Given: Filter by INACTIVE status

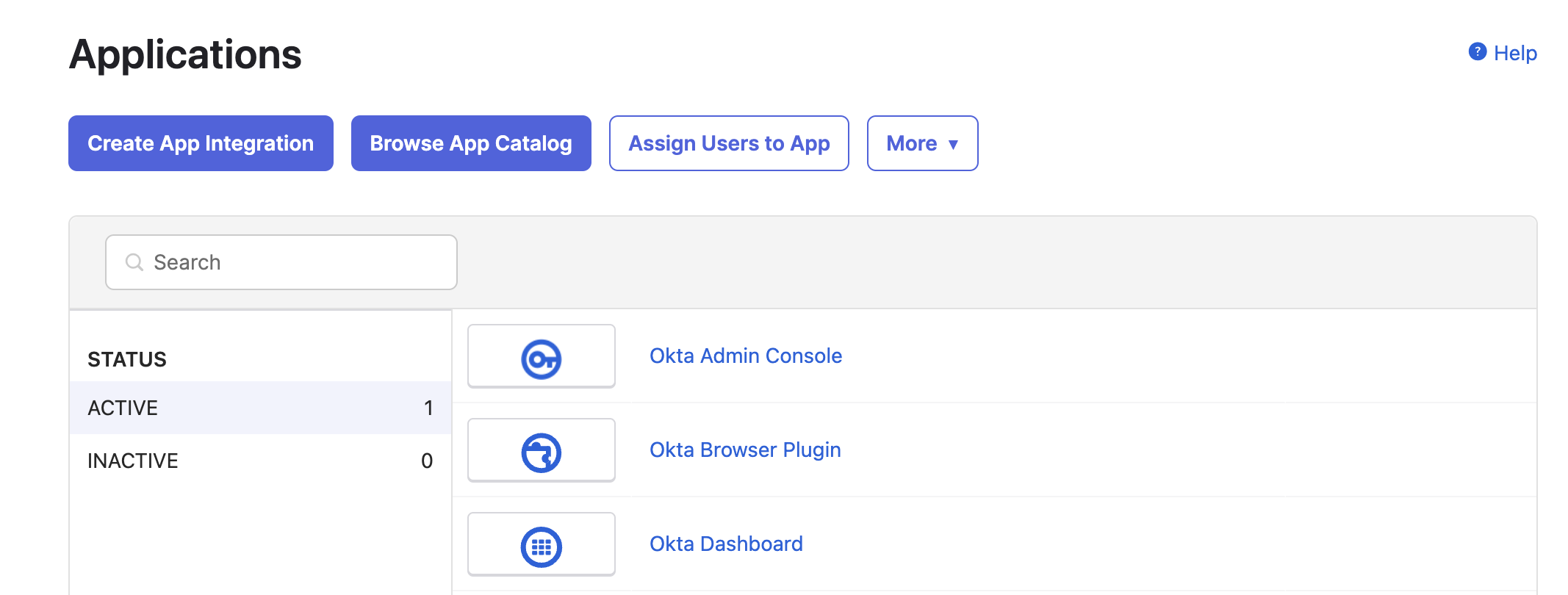Looking at the screenshot, I should click(260, 461).
